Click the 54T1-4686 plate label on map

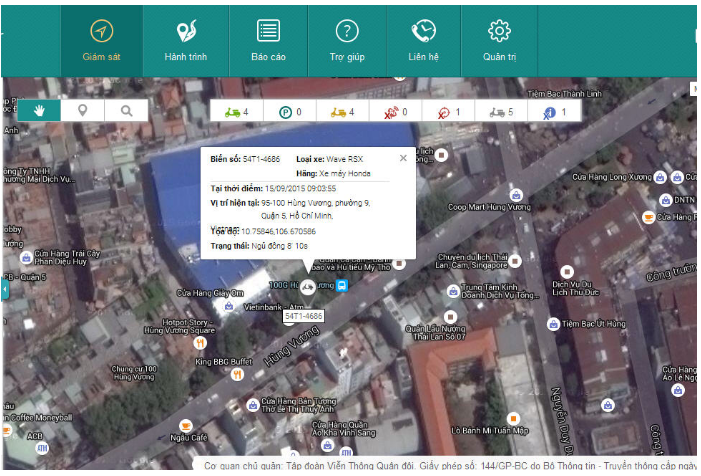[303, 316]
